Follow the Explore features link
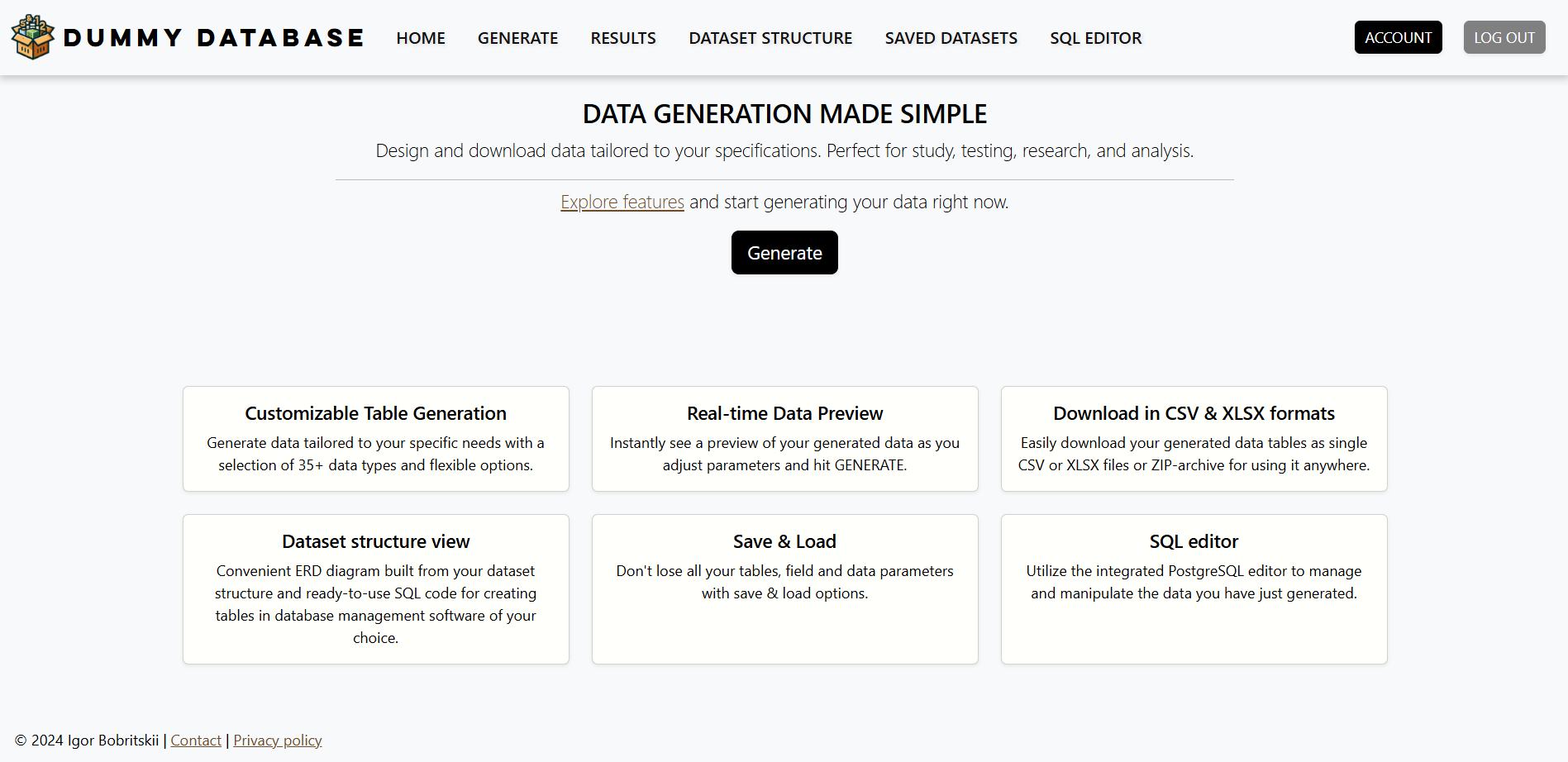Screen dimensions: 1568x762 pyautogui.click(x=622, y=202)
